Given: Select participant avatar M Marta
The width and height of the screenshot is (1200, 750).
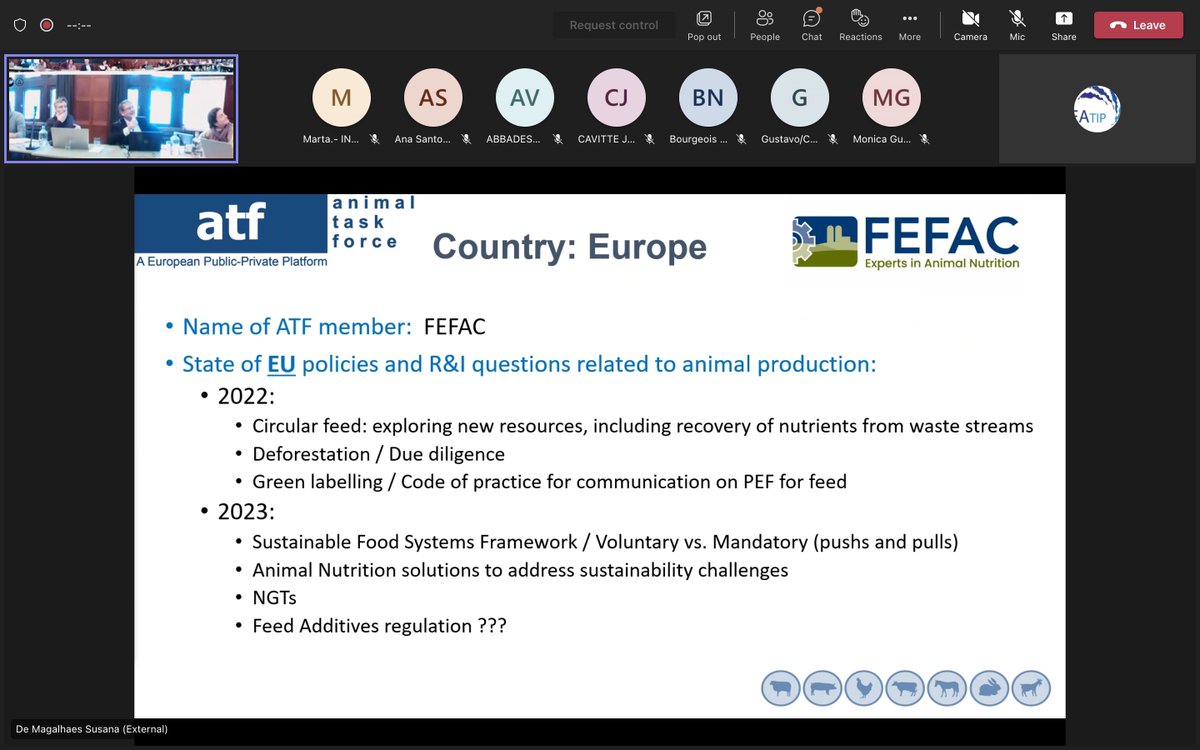Looking at the screenshot, I should point(341,98).
